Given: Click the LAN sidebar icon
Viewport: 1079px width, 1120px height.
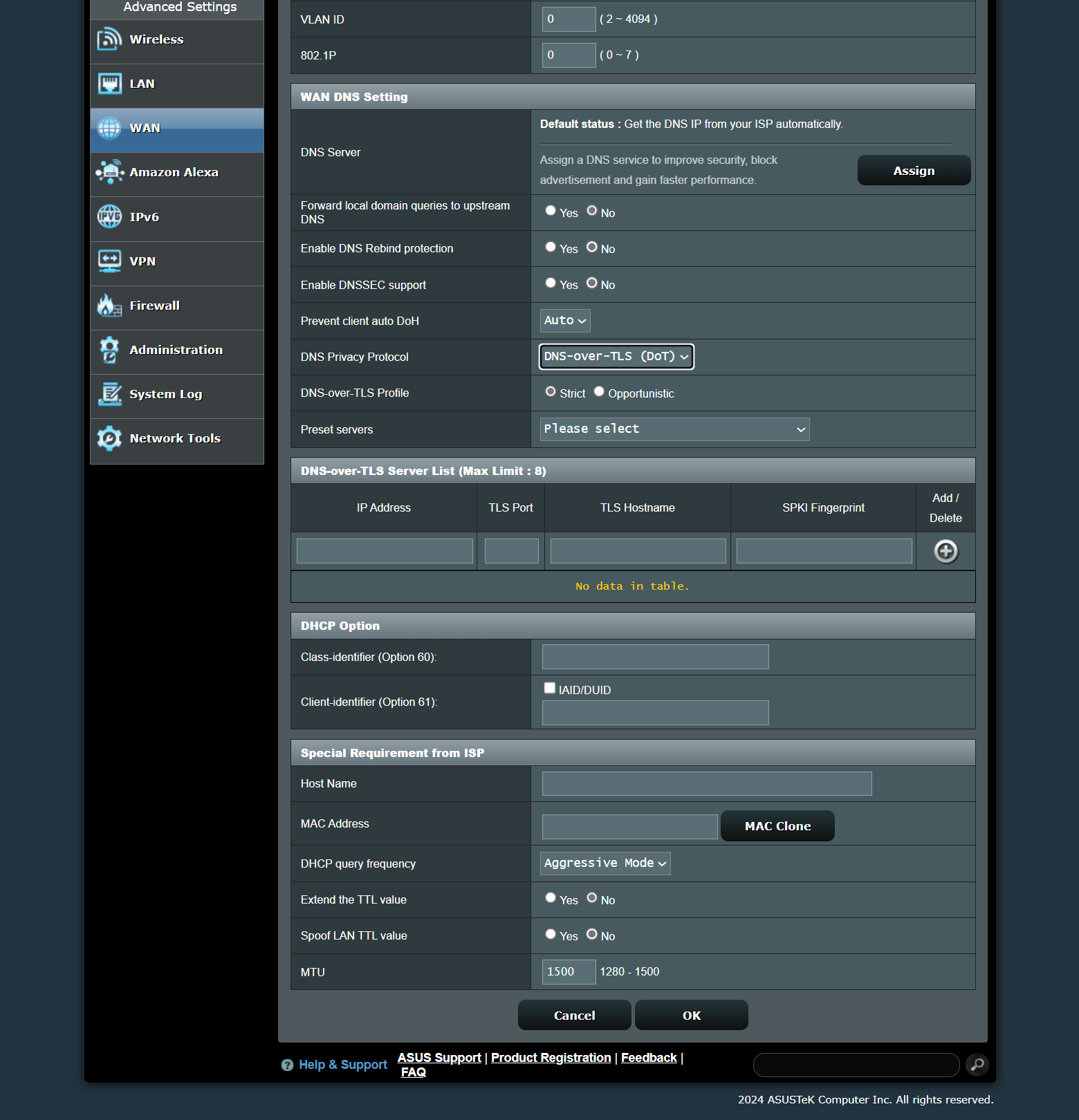Looking at the screenshot, I should [109, 84].
